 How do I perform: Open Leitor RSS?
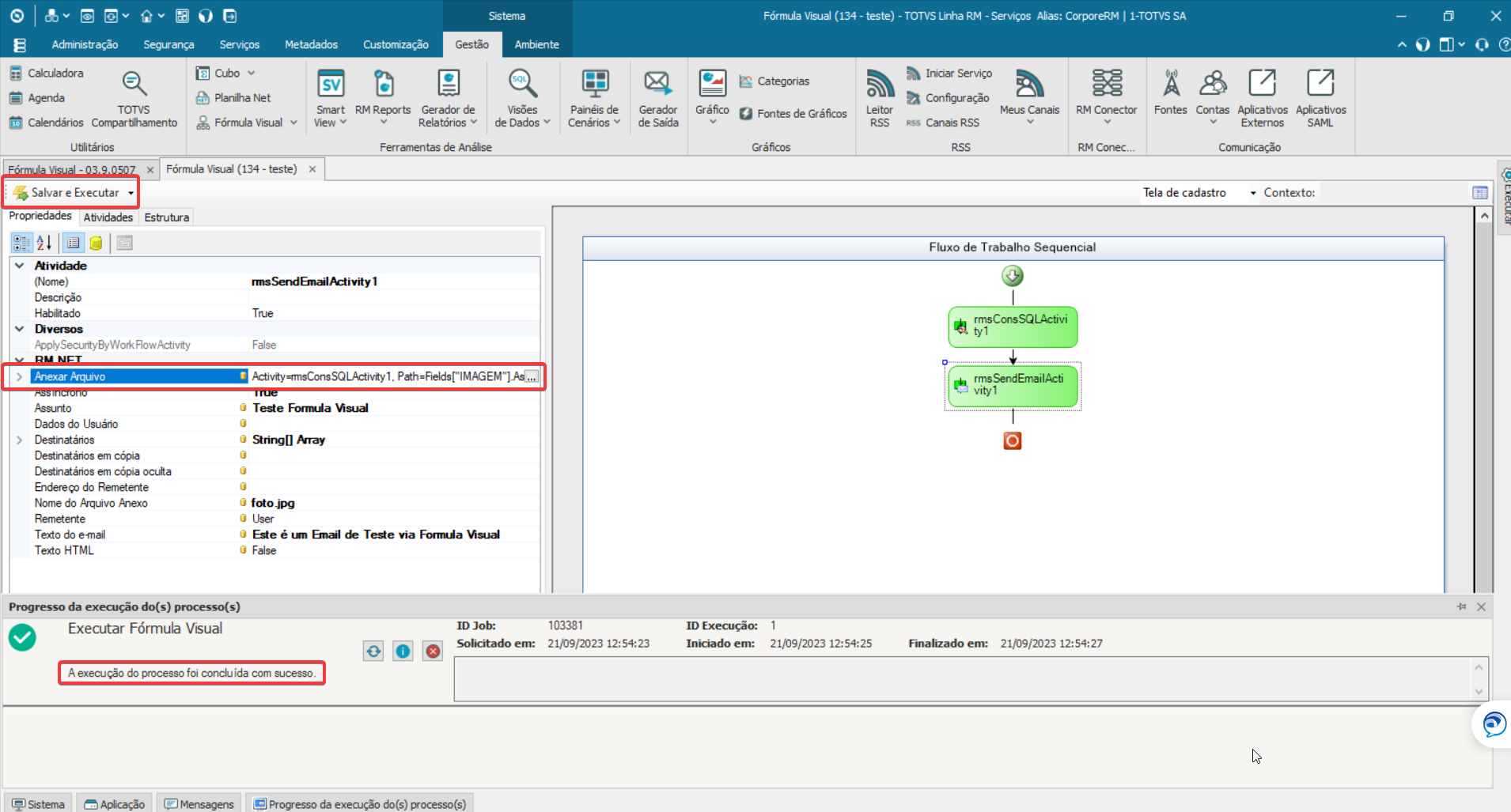(x=880, y=98)
